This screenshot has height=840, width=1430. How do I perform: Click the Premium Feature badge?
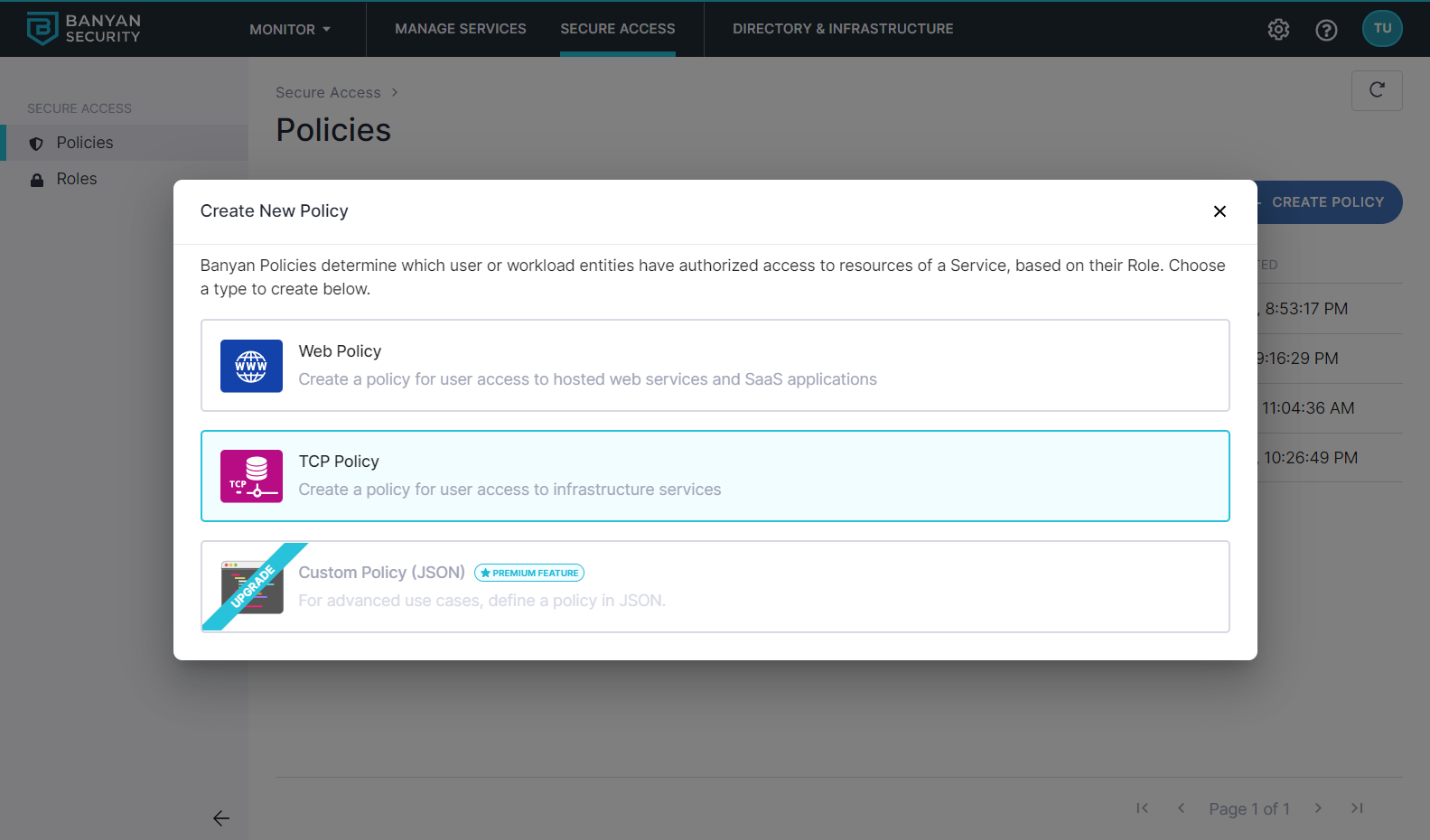click(529, 573)
